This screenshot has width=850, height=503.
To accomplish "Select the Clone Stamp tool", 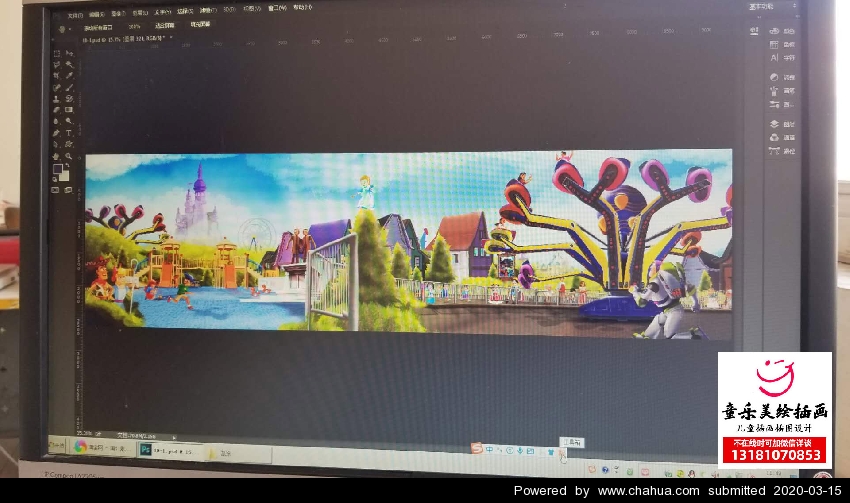I will coord(56,99).
